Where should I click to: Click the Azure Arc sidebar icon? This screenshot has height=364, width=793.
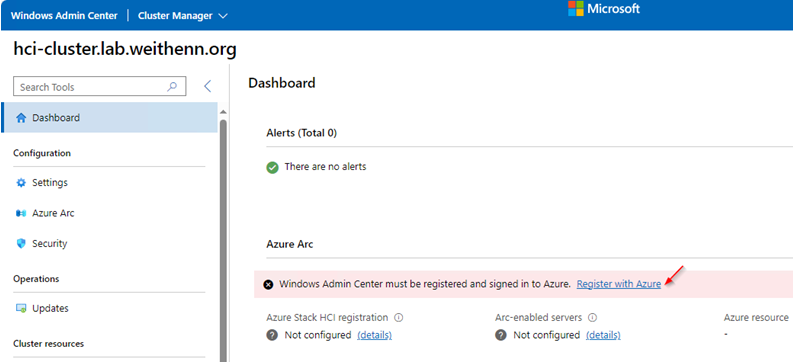pos(21,213)
